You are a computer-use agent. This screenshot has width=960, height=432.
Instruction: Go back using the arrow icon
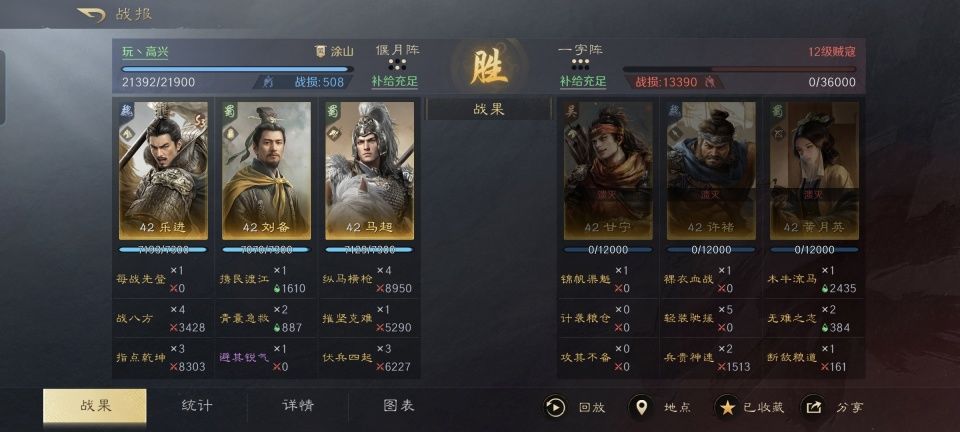tap(91, 15)
